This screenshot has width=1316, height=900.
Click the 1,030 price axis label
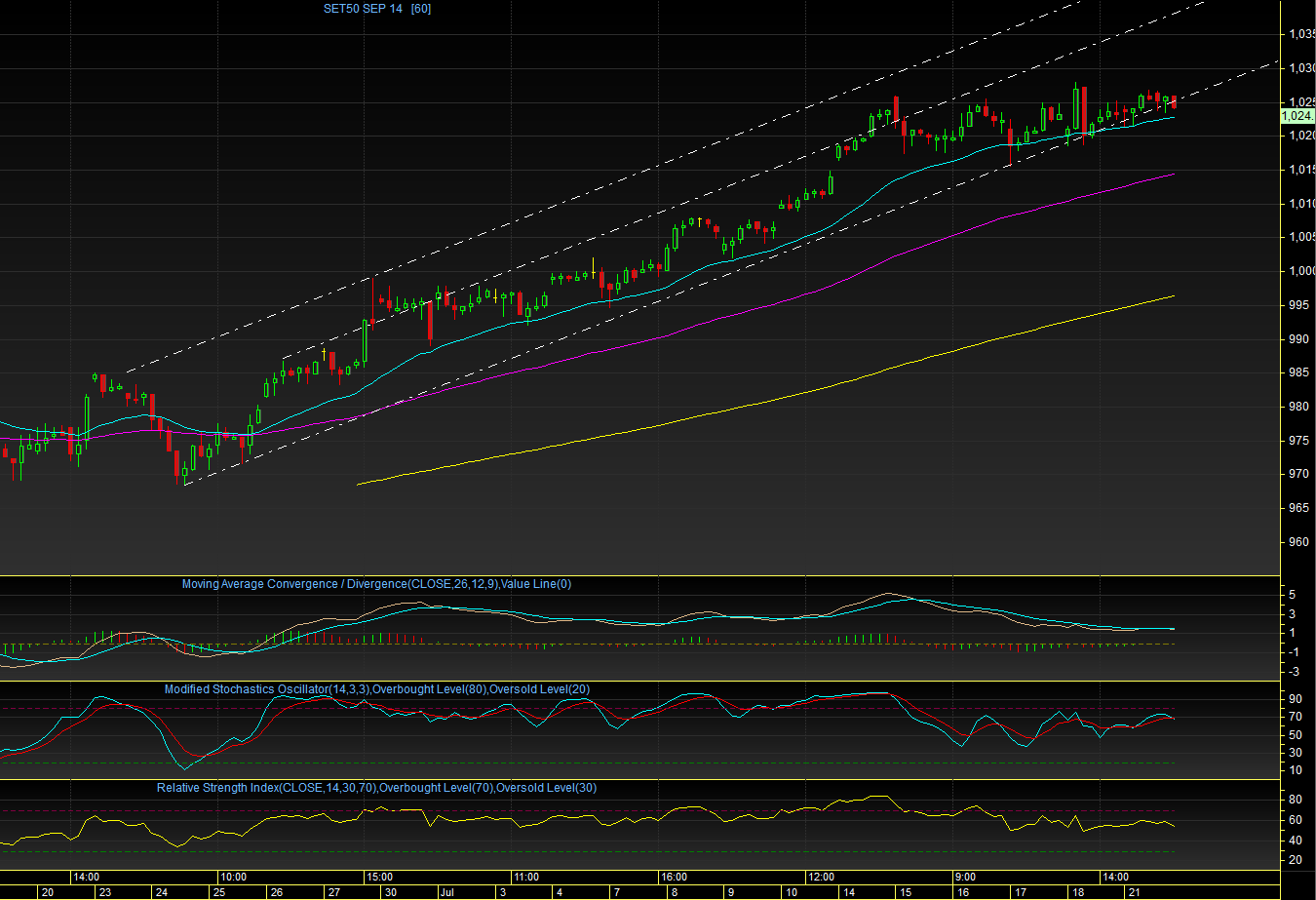click(1301, 68)
